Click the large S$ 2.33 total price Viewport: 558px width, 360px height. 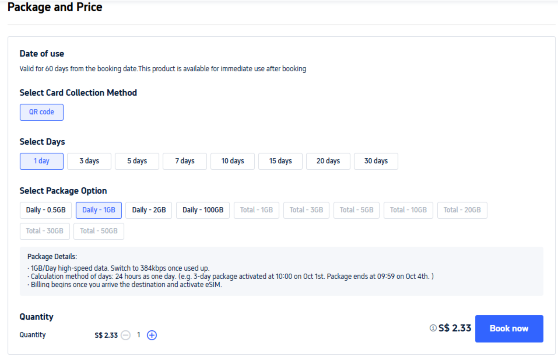click(455, 328)
